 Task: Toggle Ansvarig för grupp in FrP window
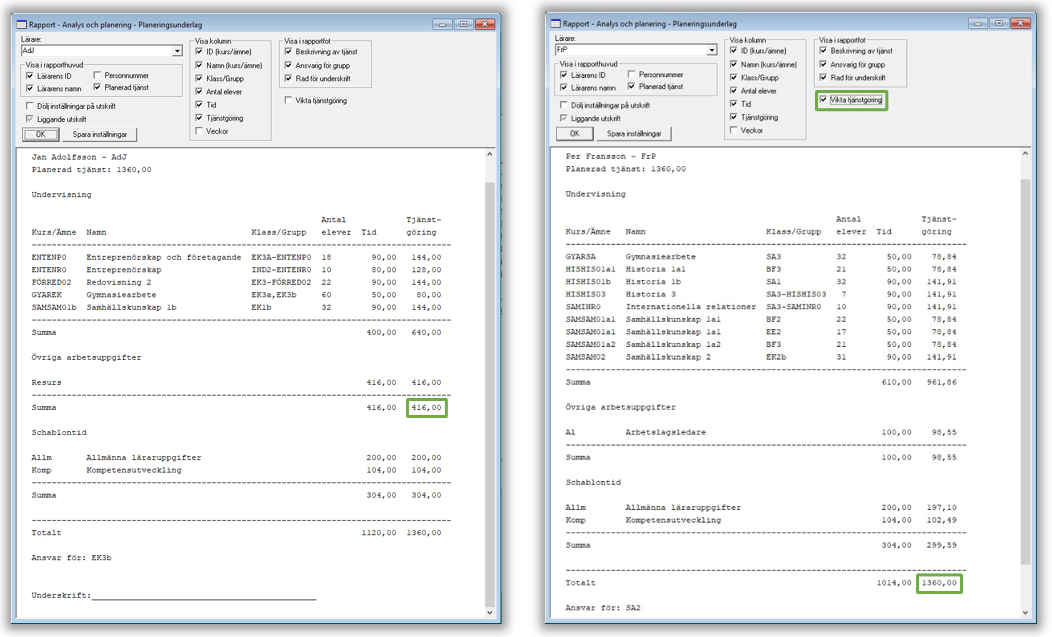click(823, 64)
